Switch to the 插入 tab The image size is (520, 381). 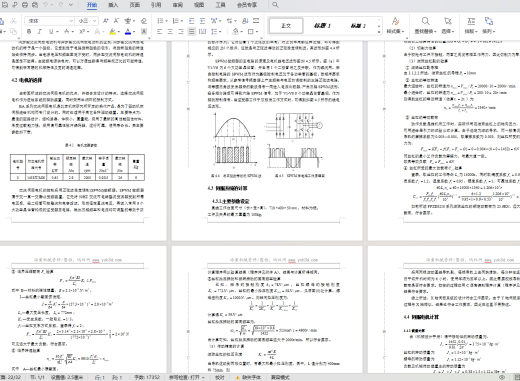113,5
